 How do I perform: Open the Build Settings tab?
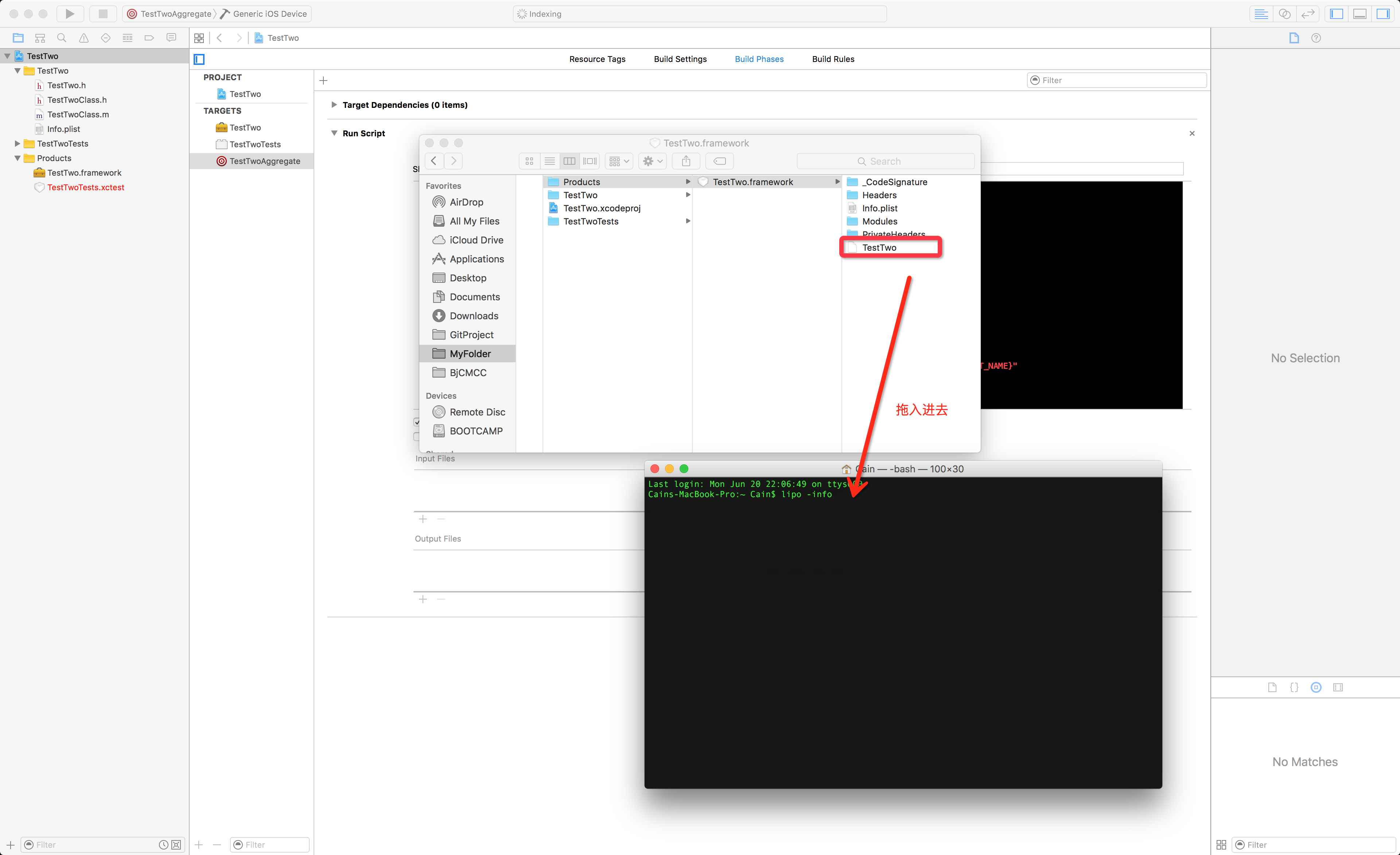(680, 59)
